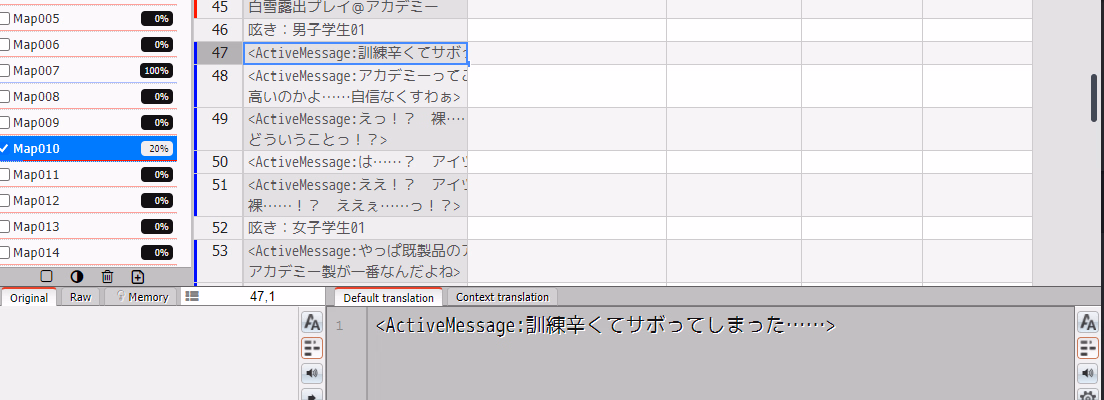Select row header number 50

coord(219,162)
